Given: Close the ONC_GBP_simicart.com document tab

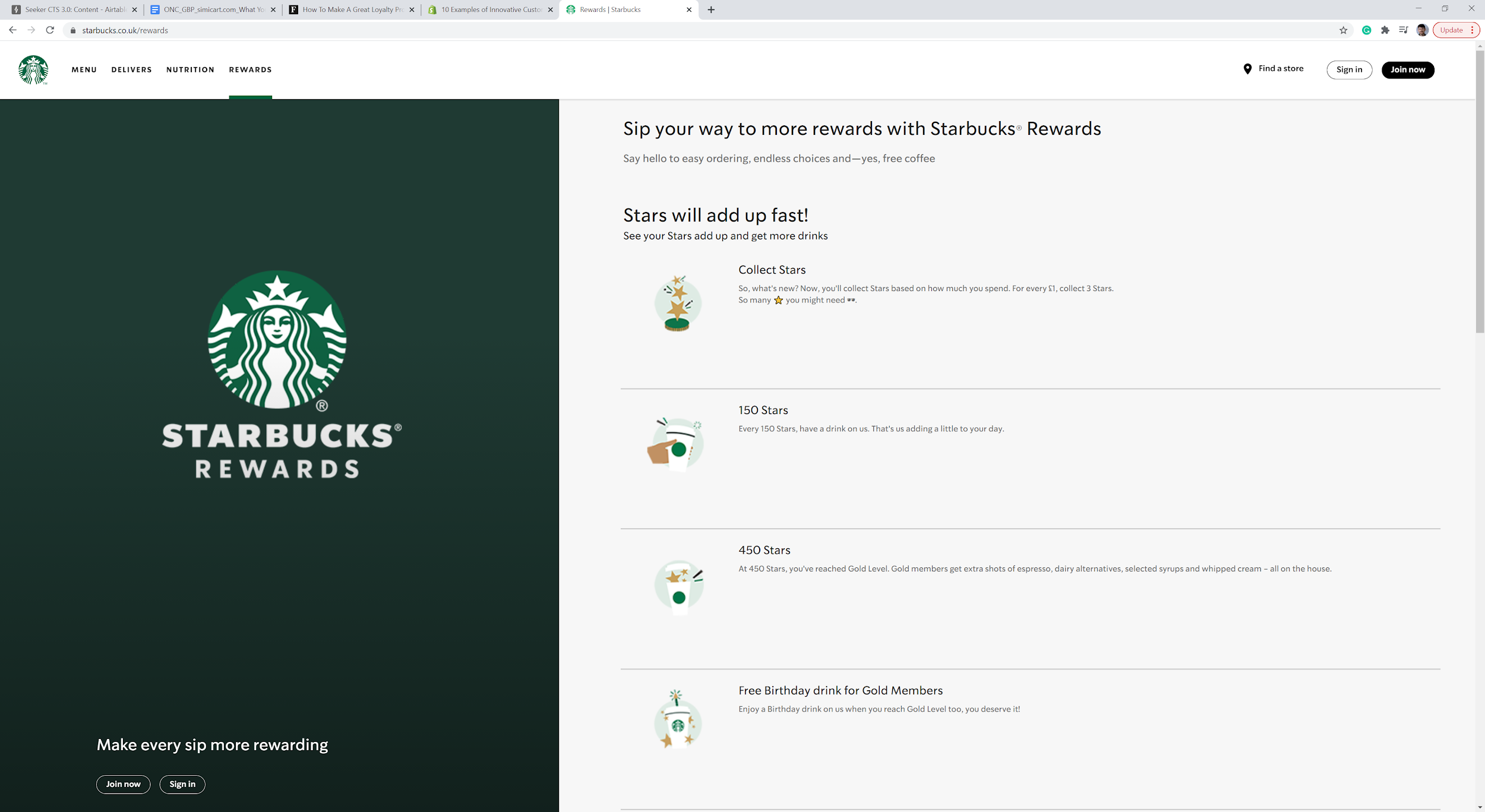Looking at the screenshot, I should coord(273,10).
